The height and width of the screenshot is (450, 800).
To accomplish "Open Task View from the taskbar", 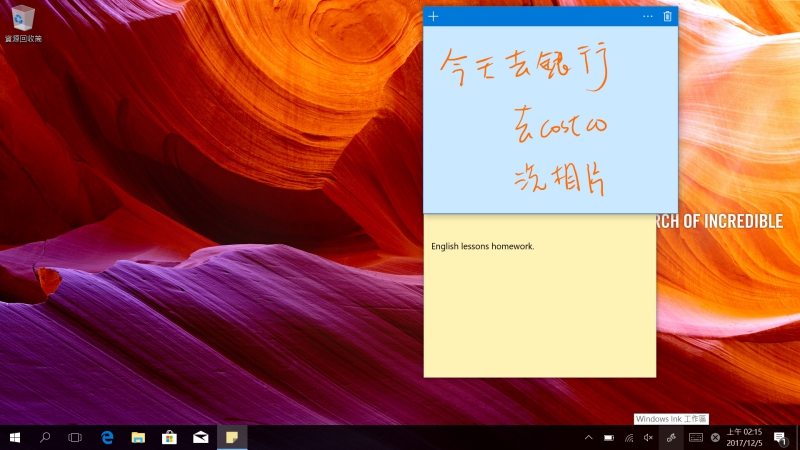I will pyautogui.click(x=75, y=438).
